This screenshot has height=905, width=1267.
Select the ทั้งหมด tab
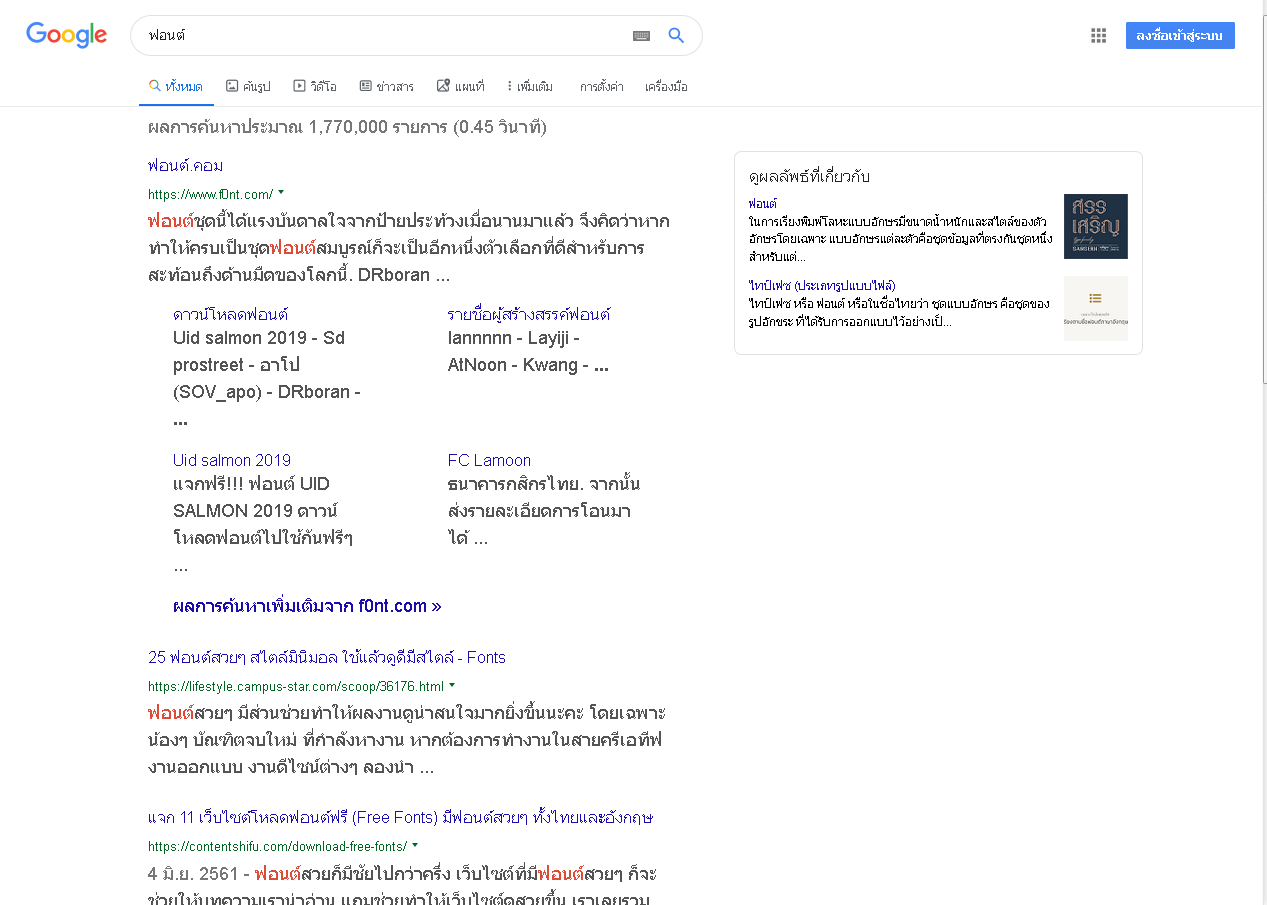[176, 87]
